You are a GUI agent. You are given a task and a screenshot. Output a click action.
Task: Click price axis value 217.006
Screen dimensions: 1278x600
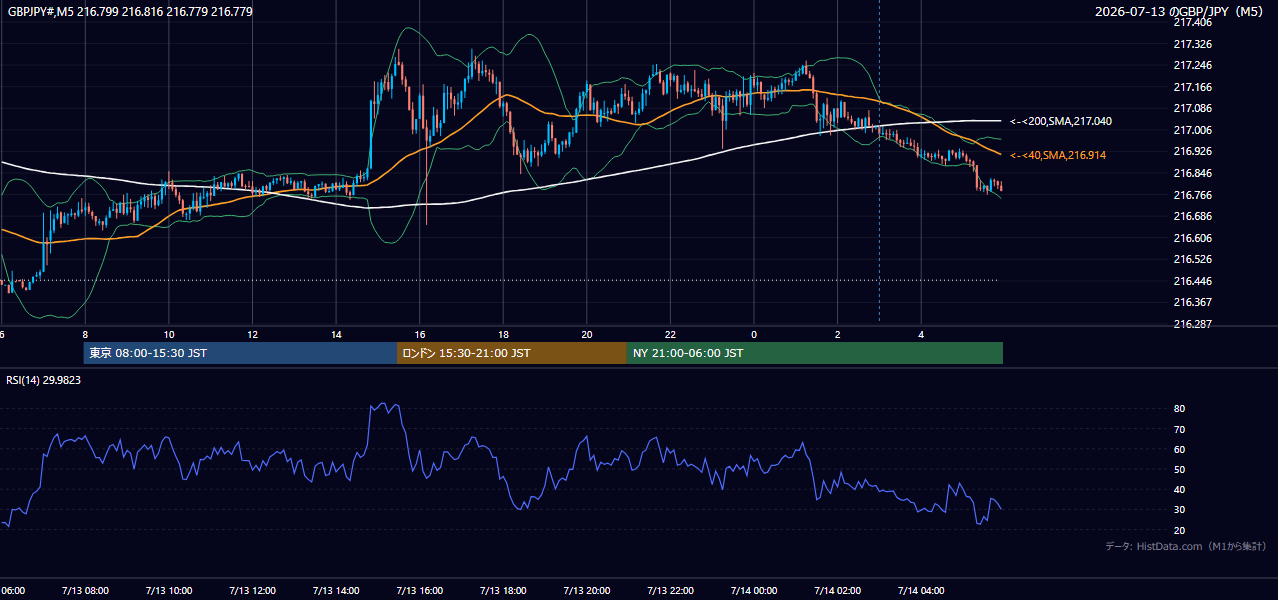pos(1192,130)
